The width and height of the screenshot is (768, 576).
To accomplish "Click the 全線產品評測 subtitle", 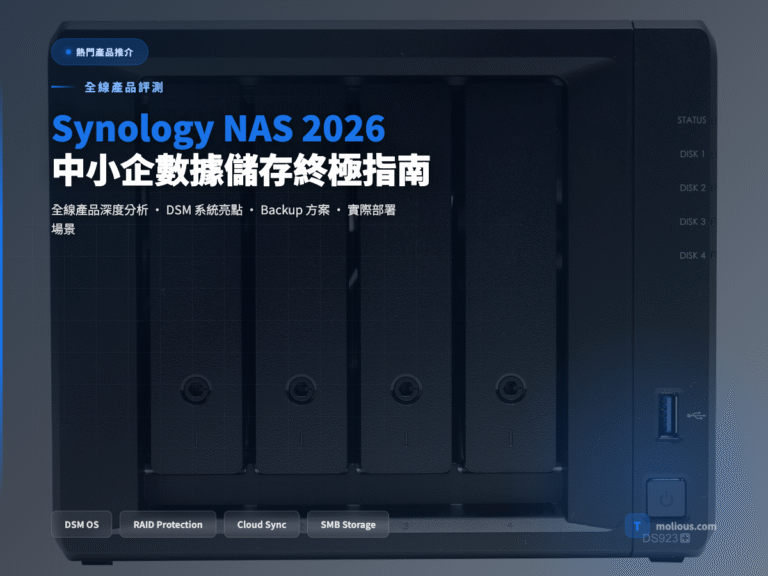I will (x=124, y=87).
